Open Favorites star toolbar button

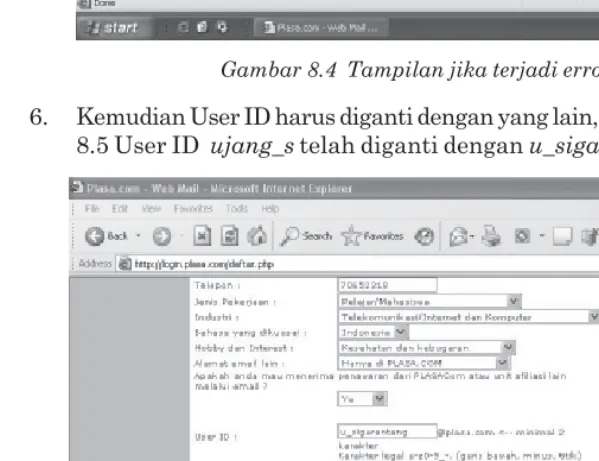click(x=372, y=236)
